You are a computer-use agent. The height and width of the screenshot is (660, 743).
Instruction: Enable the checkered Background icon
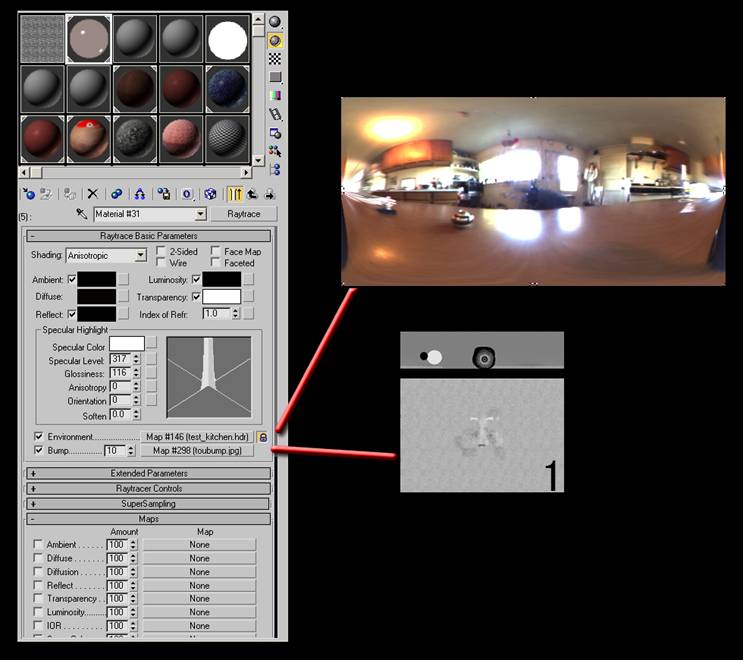pyautogui.click(x=275, y=59)
